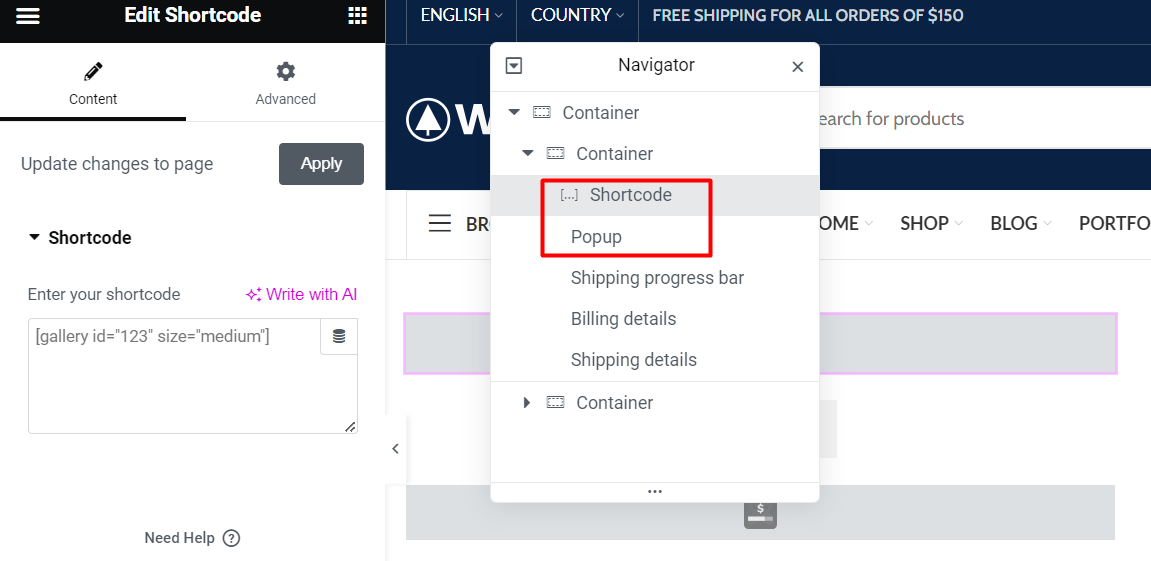Open the ENGLISH language dropdown
This screenshot has width=1151, height=561.
[x=462, y=15]
